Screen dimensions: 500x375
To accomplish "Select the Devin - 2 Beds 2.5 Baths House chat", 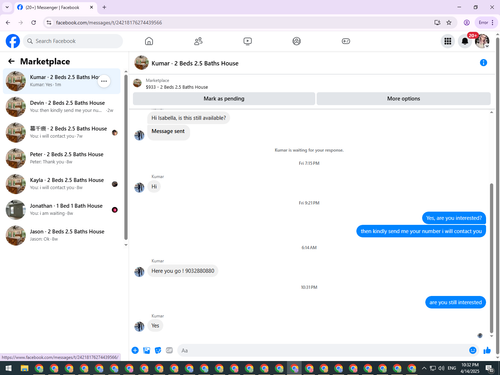I will click(62, 107).
